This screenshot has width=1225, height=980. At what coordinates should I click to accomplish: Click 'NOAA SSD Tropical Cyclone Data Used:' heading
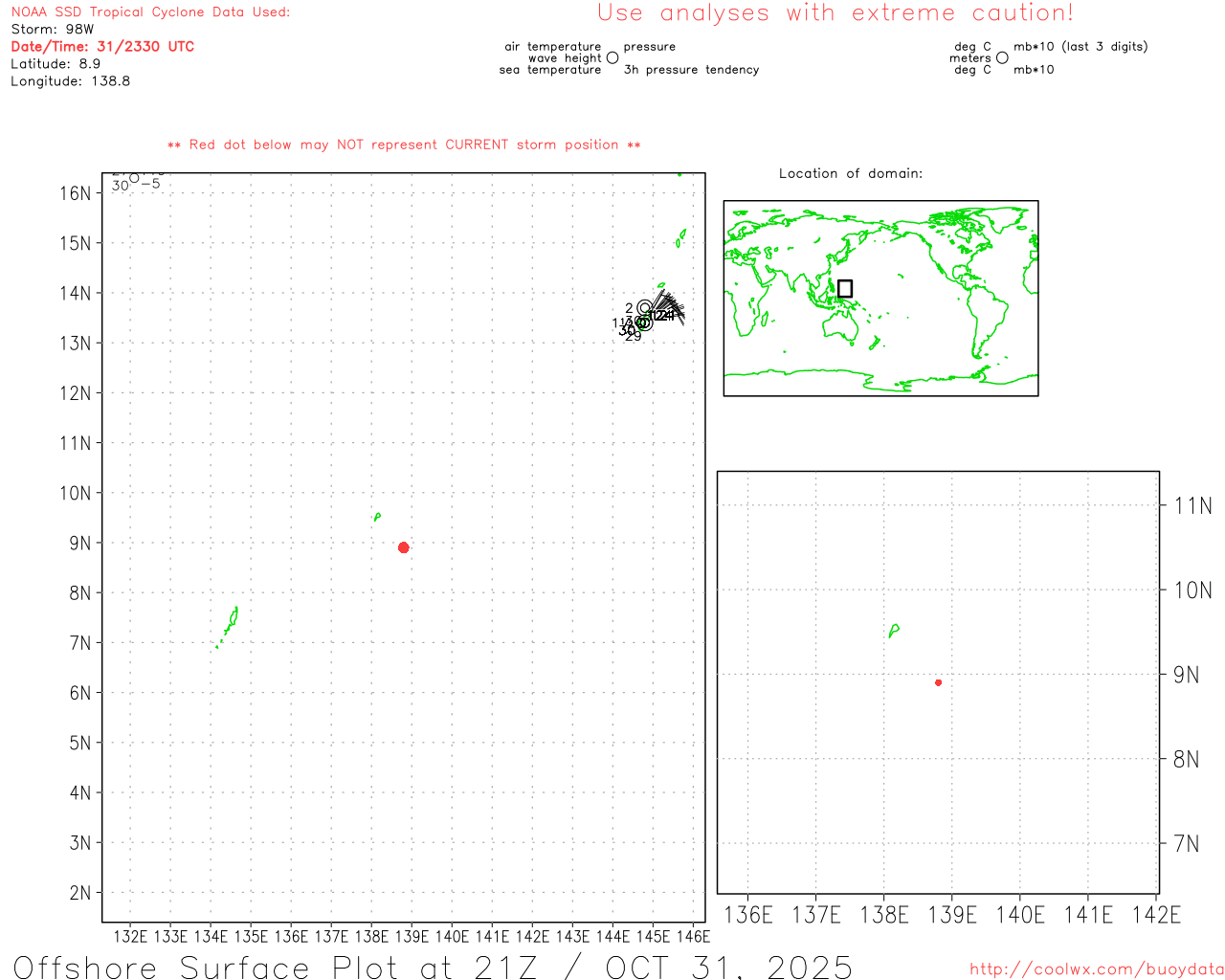[x=150, y=12]
